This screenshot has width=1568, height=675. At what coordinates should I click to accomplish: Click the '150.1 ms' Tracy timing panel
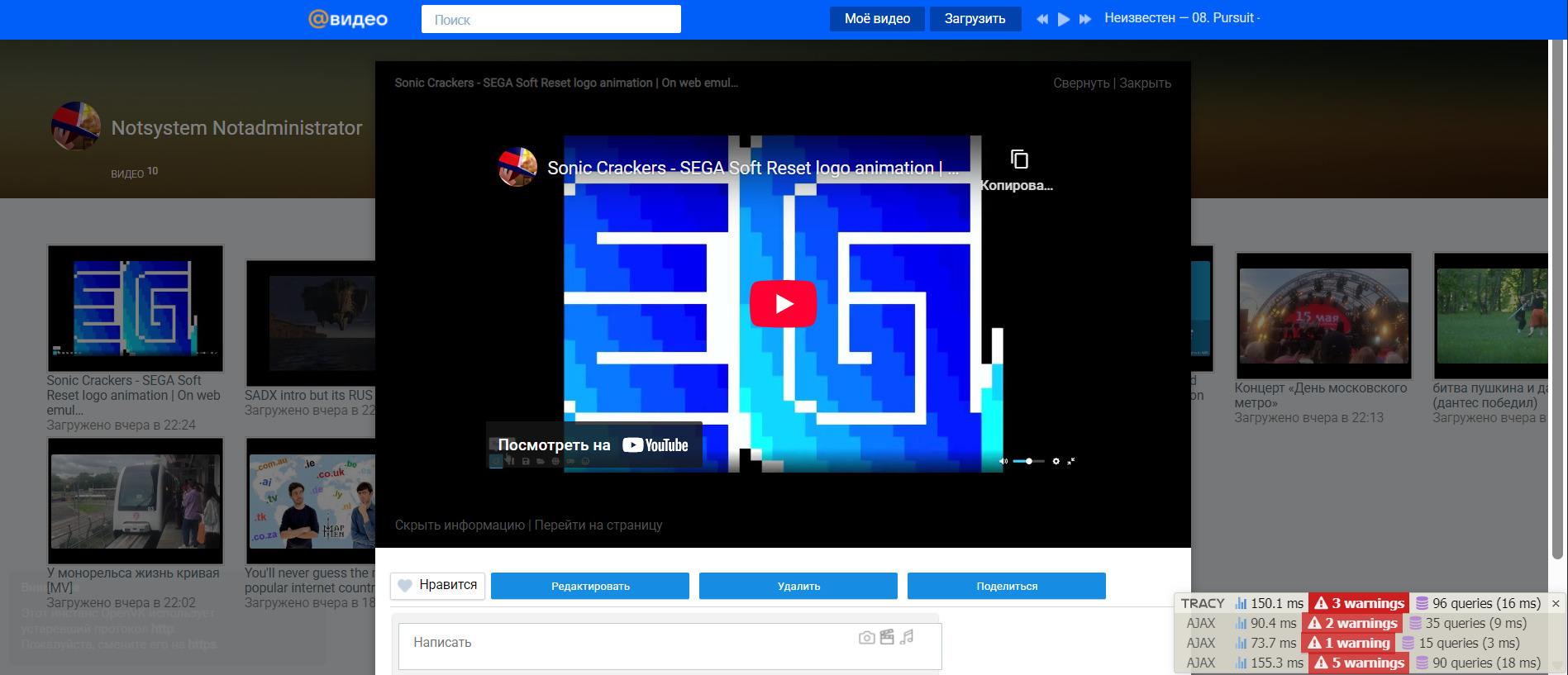pyautogui.click(x=1269, y=603)
